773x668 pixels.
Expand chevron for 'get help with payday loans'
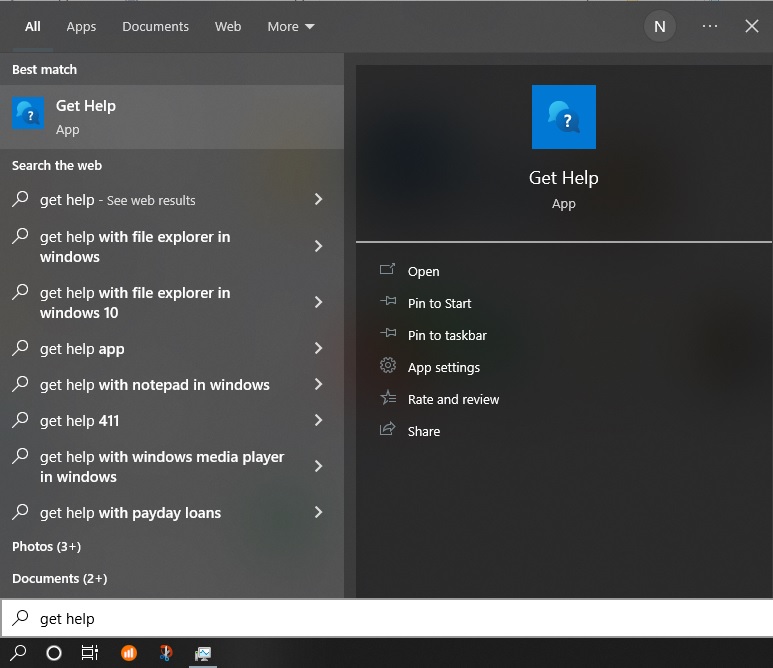(x=318, y=512)
